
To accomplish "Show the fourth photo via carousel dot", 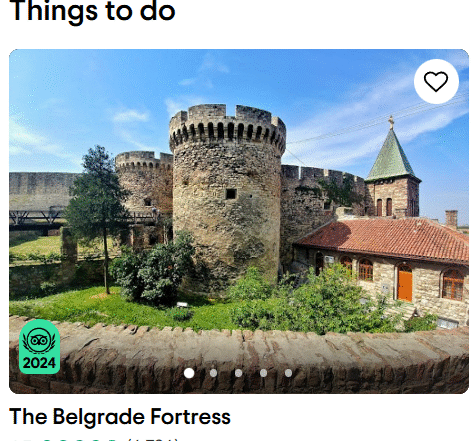I will (263, 373).
